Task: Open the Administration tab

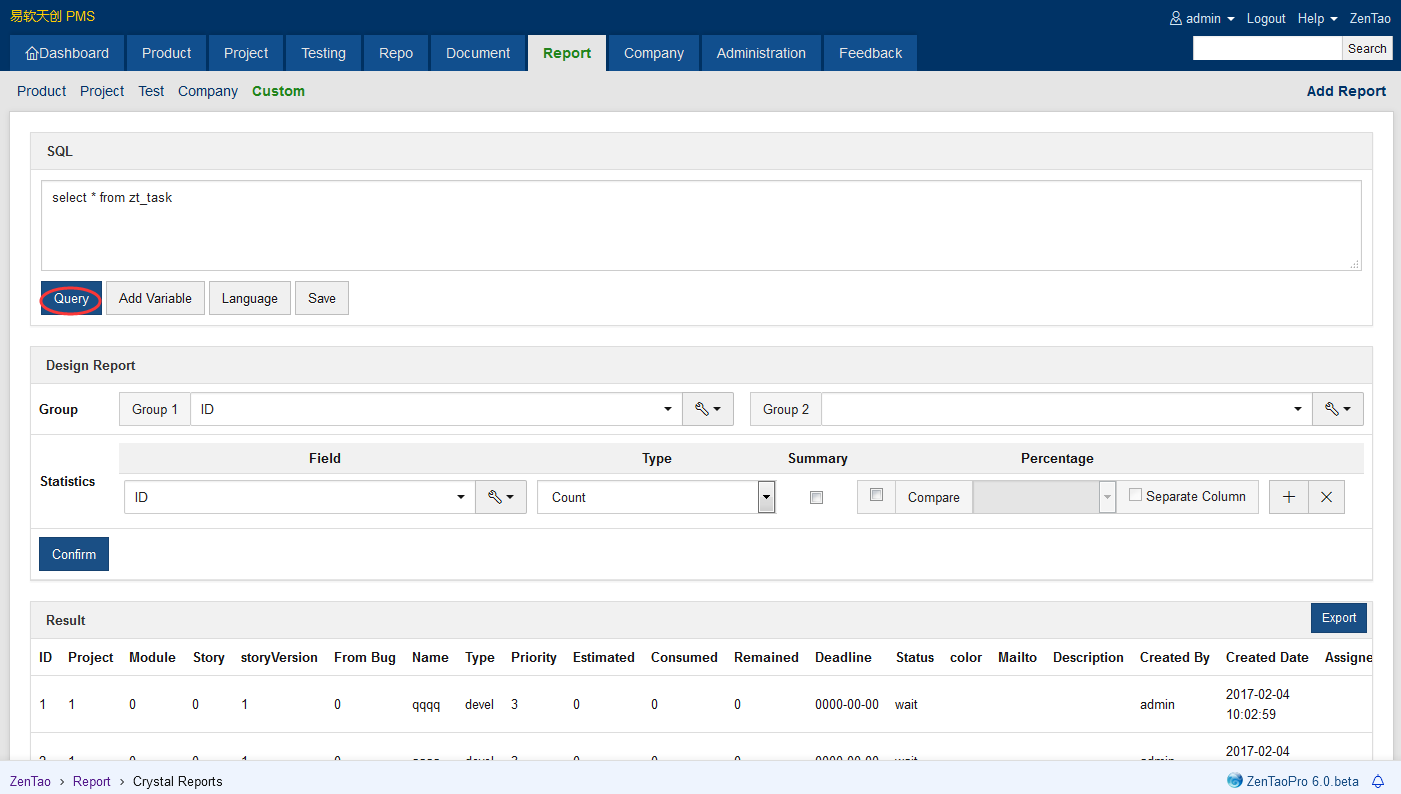Action: (x=760, y=53)
